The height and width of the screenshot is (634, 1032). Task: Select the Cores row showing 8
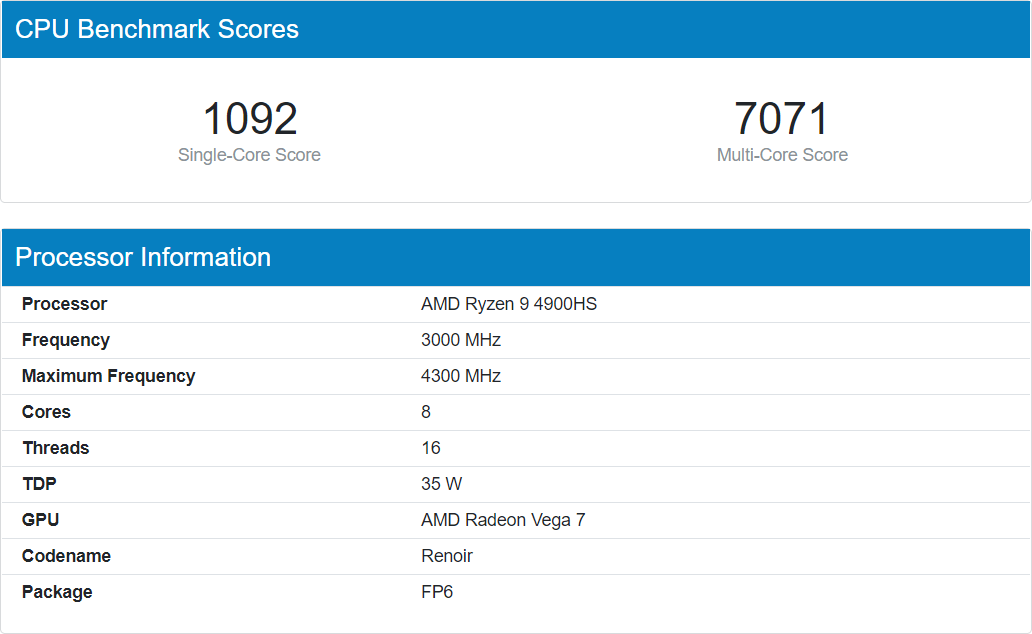coord(45,412)
